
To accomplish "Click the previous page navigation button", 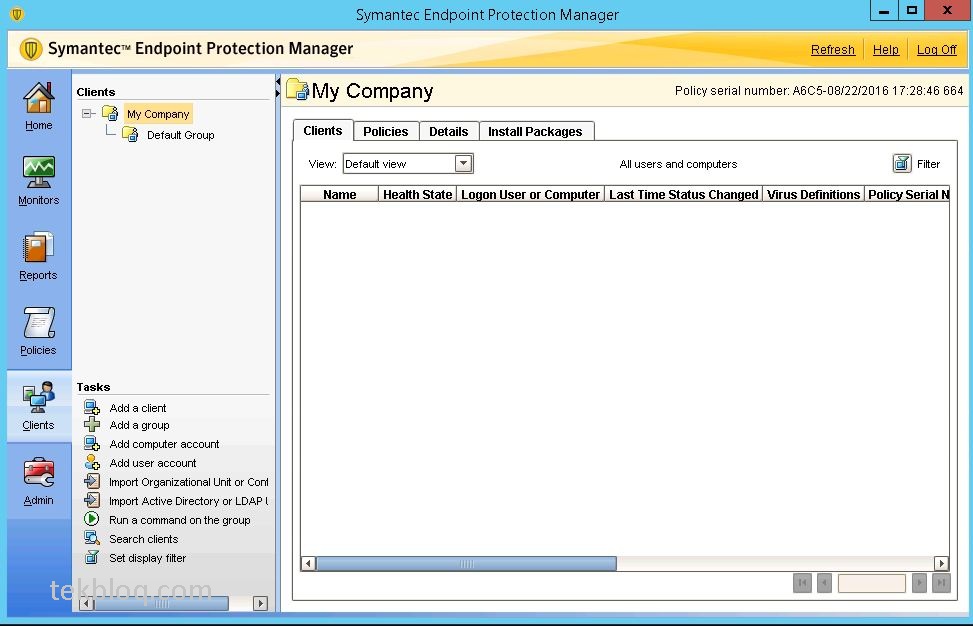I will click(824, 583).
